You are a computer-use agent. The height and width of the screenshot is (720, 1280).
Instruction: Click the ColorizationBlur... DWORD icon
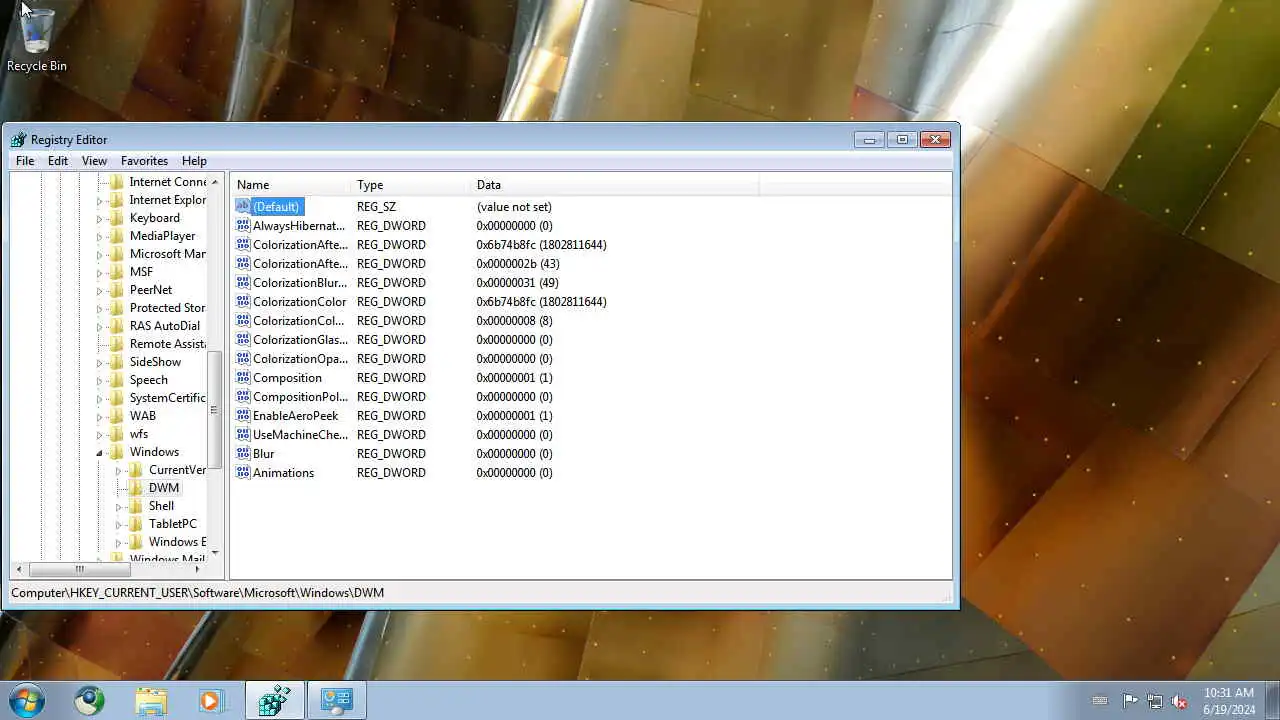[x=243, y=283]
